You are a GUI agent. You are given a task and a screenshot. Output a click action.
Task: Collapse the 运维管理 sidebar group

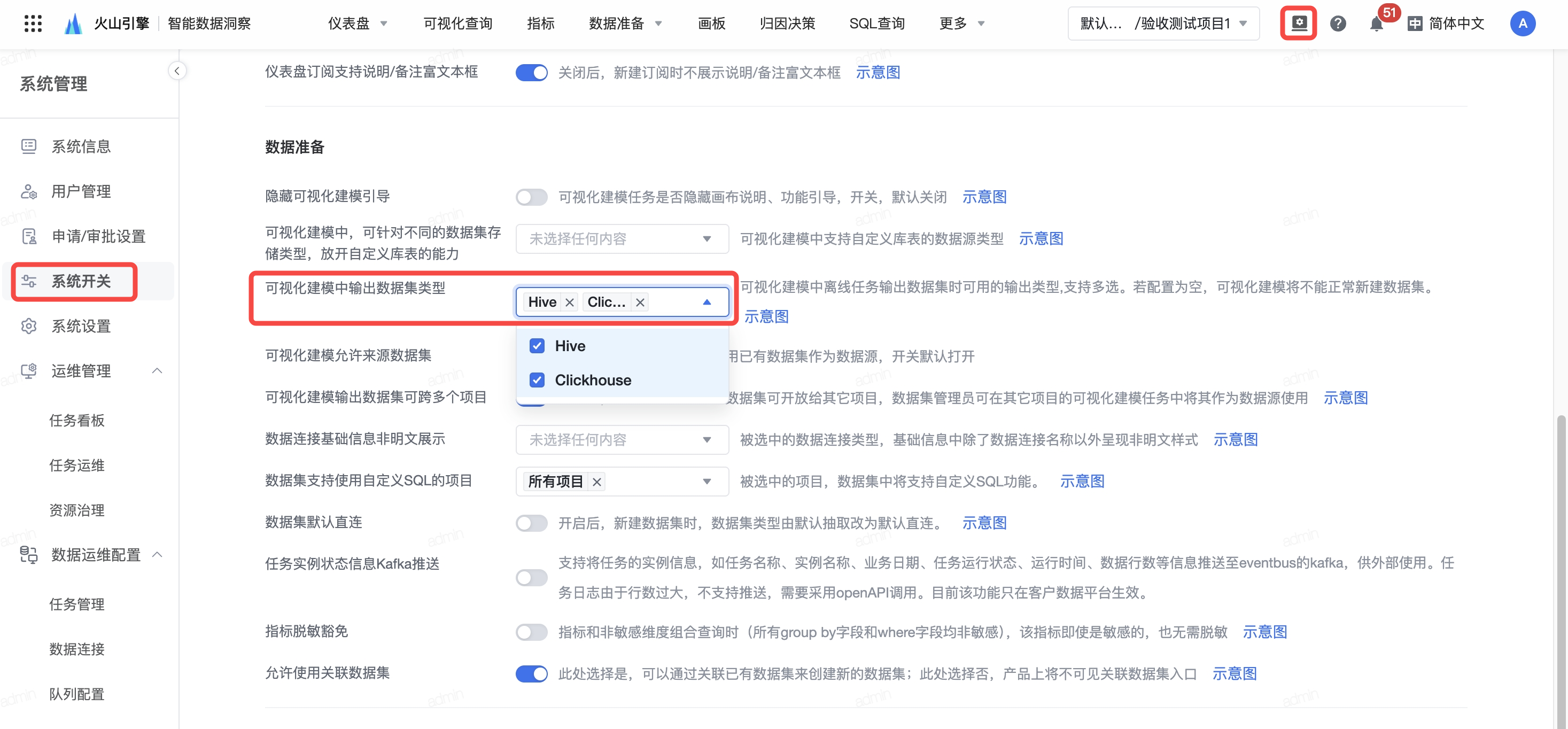click(x=157, y=370)
